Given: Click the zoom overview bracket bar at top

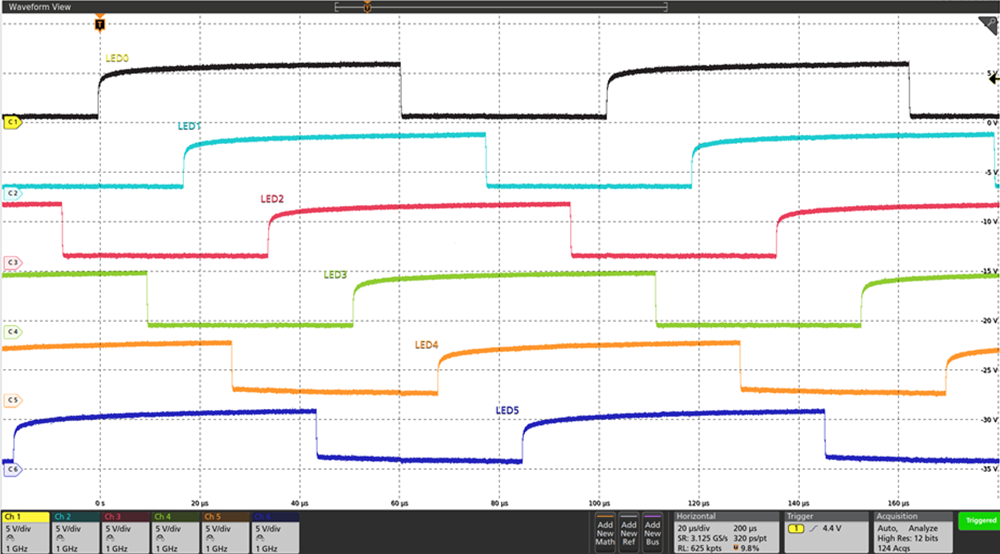Looking at the screenshot, I should point(501,7).
